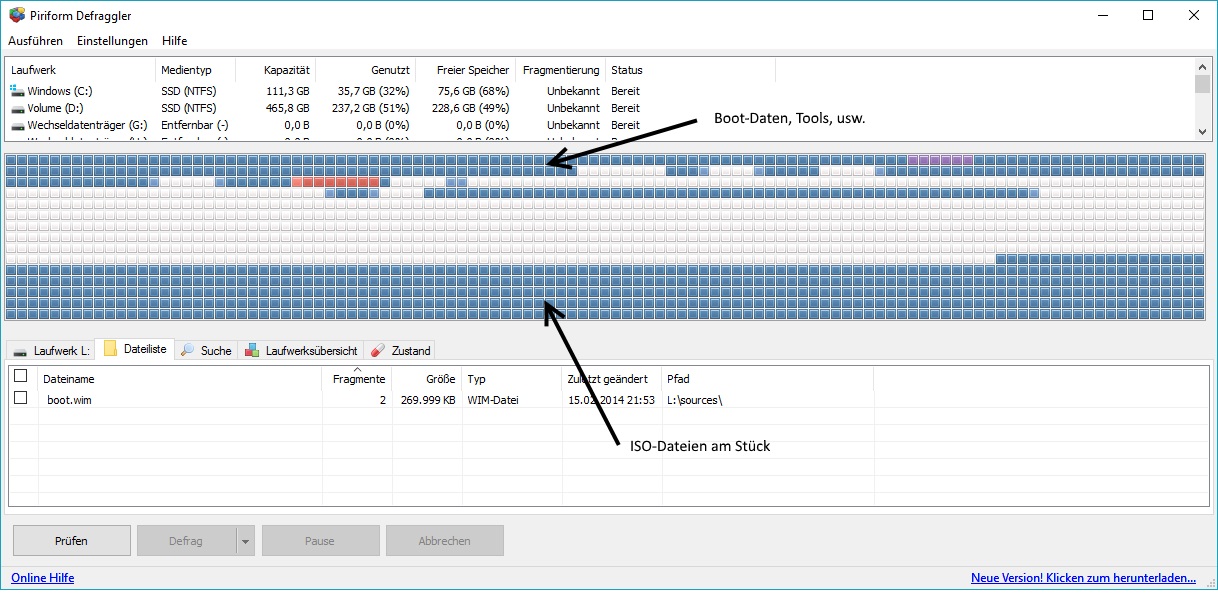Image resolution: width=1218 pixels, height=600 pixels.
Task: Switch to the Suche tab
Action: click(x=206, y=350)
